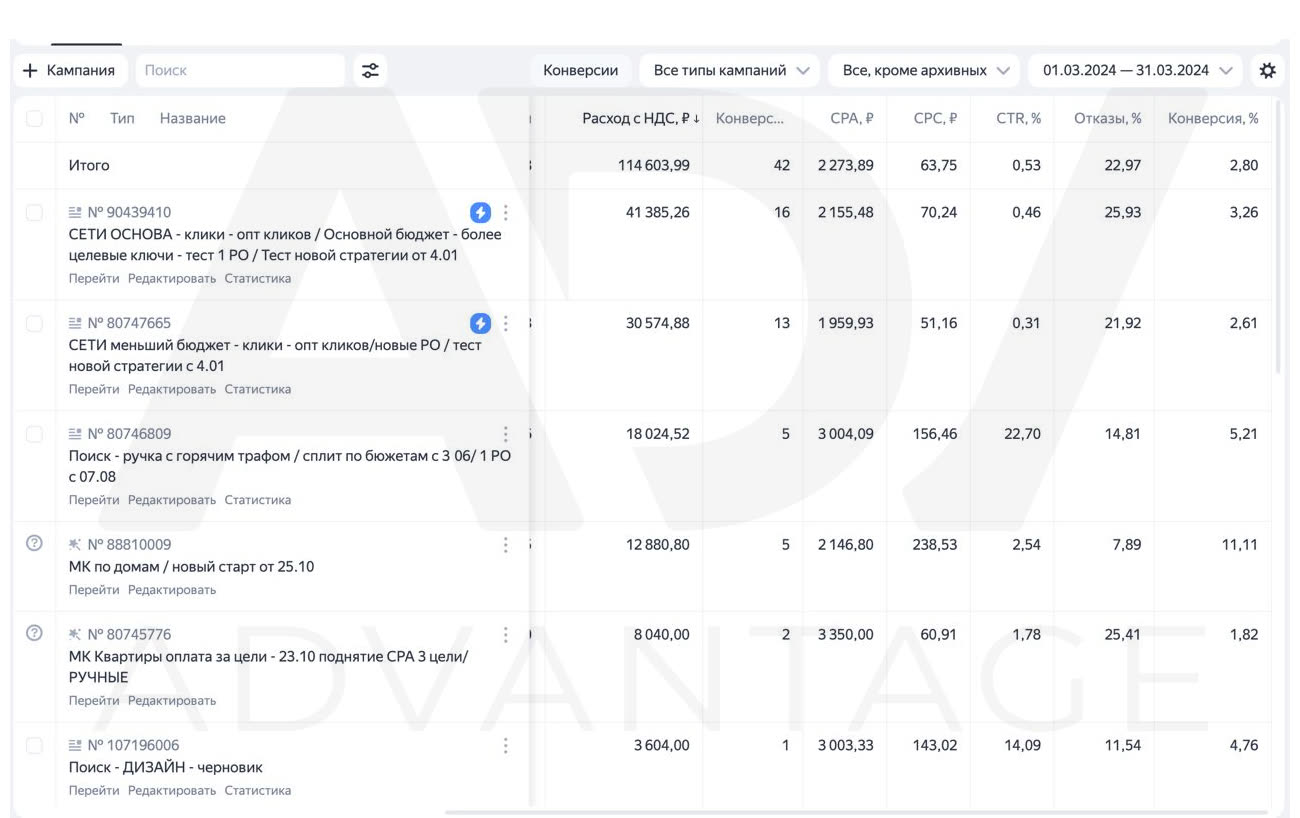The width and height of the screenshot is (1300, 818).
Task: Open the three-dot menu for campaign 80746809
Action: pos(506,434)
